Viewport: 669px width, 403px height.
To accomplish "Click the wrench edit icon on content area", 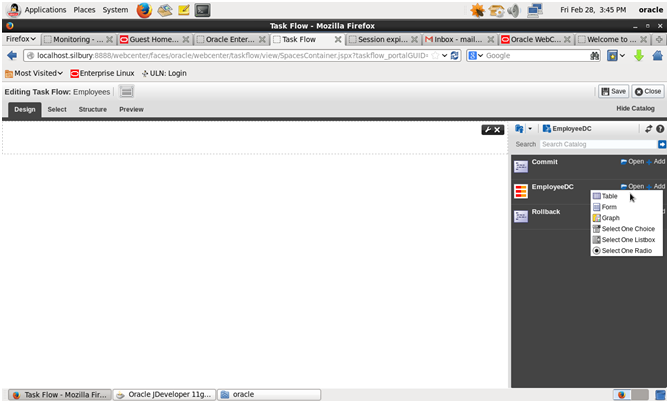I will click(488, 130).
